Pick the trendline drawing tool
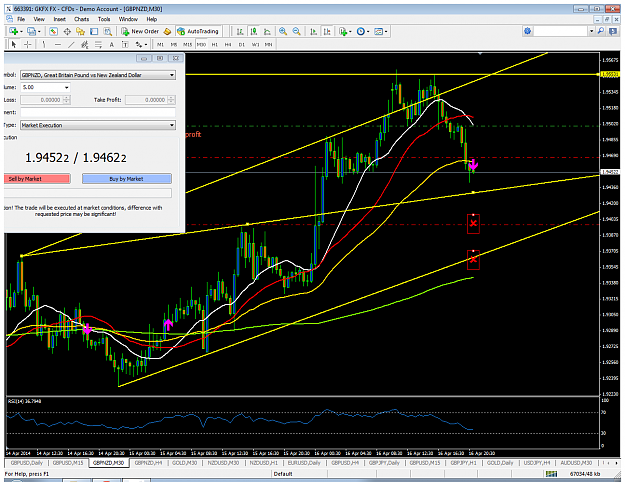This screenshot has height=482, width=625. click(x=71, y=45)
